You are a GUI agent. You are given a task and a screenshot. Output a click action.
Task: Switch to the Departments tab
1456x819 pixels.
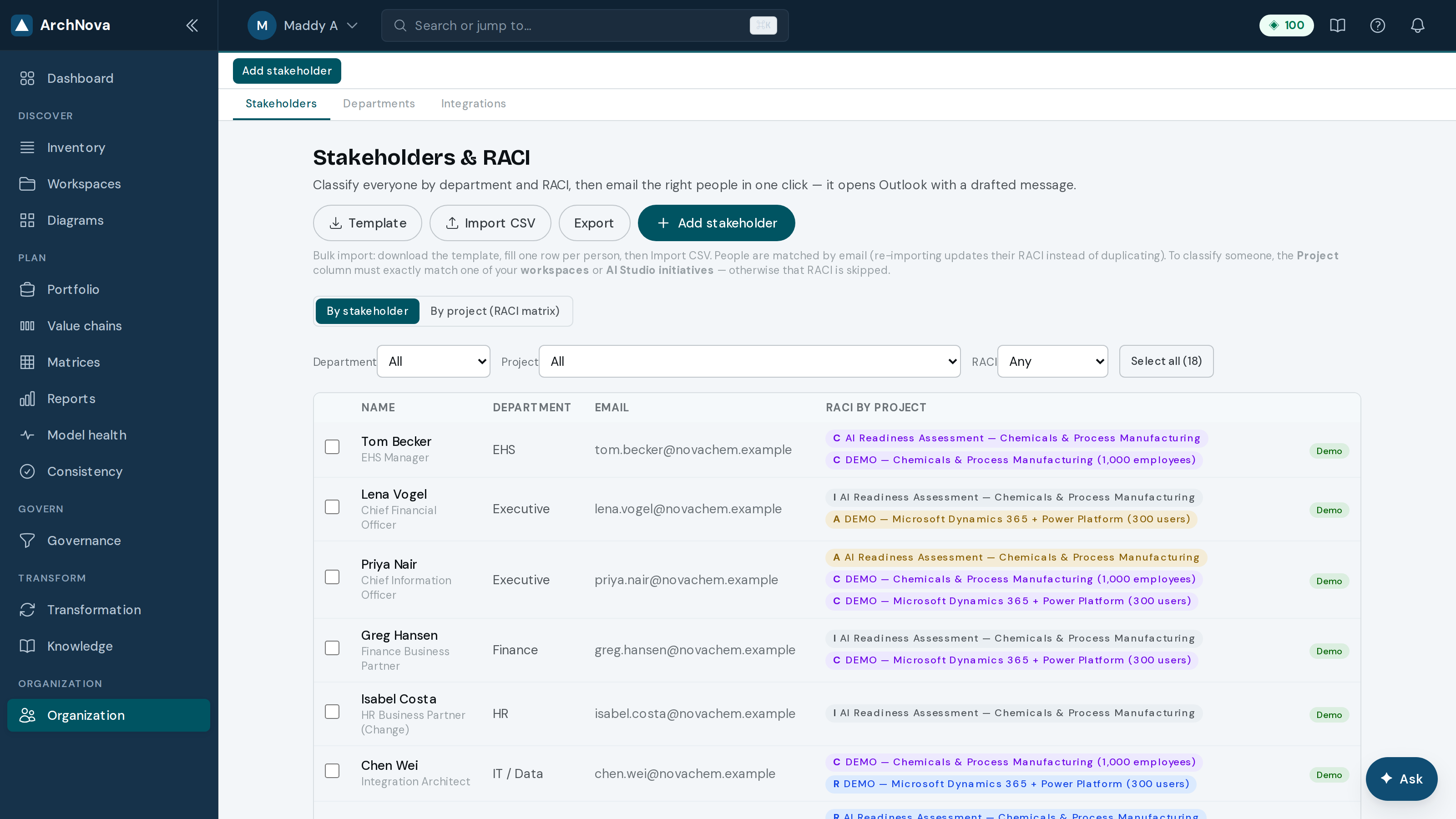(x=379, y=104)
